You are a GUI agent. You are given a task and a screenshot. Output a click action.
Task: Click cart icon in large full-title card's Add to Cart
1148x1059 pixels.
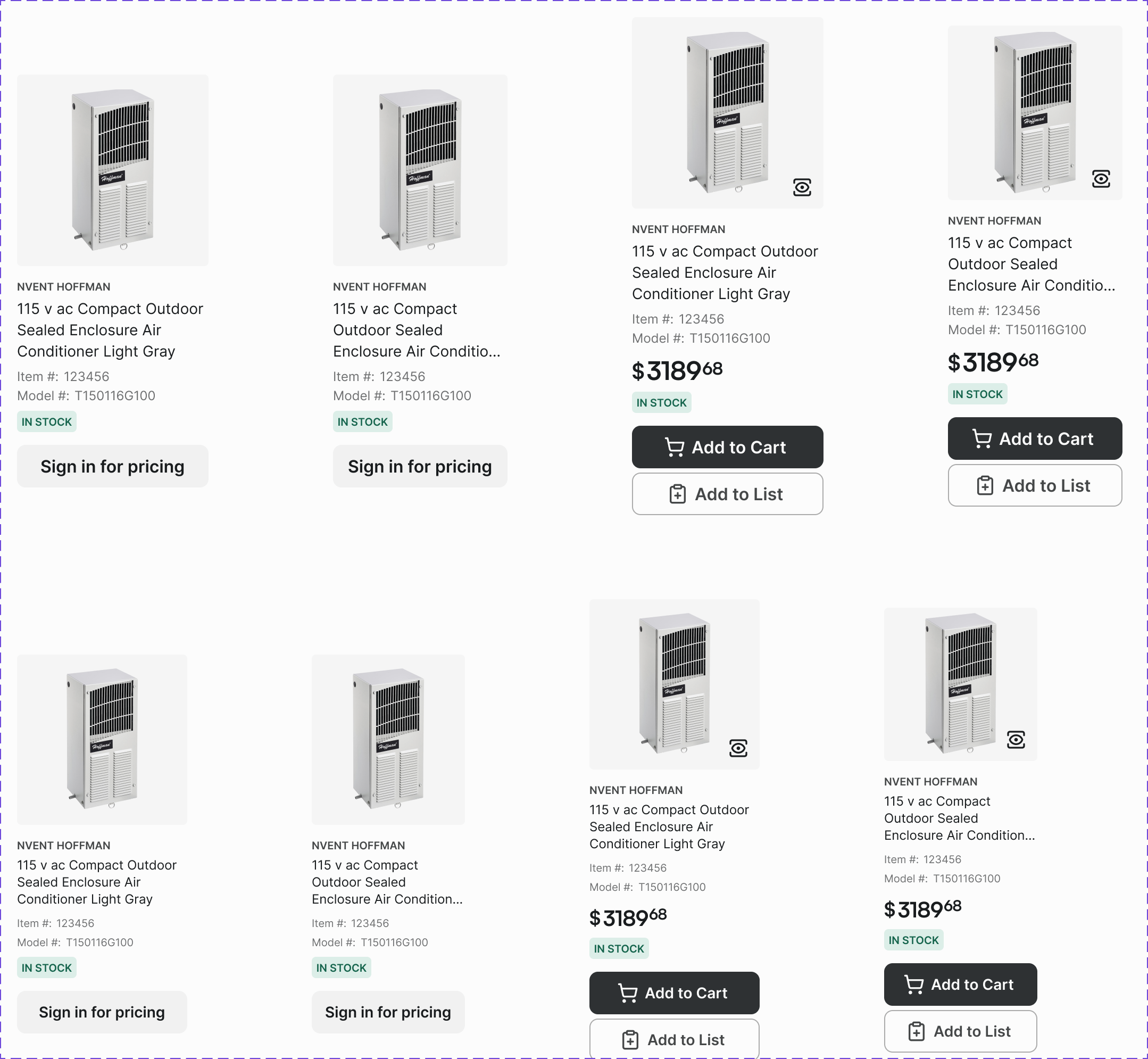(x=674, y=448)
